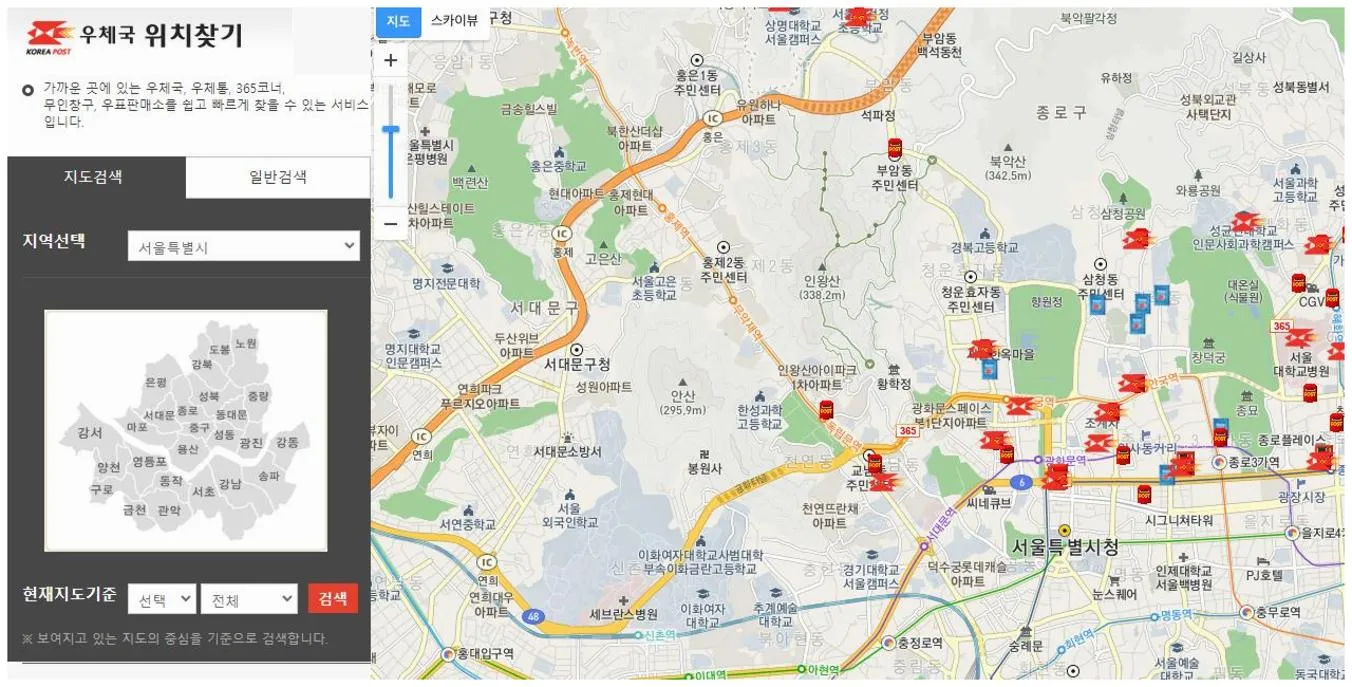Viewport: 1352px width, 687px height.
Task: Open the 지도검색 tab
Action: click(x=95, y=177)
